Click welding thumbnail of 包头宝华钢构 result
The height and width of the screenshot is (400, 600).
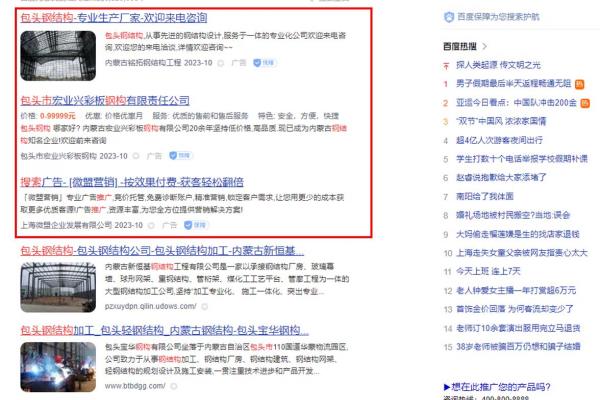(58, 367)
